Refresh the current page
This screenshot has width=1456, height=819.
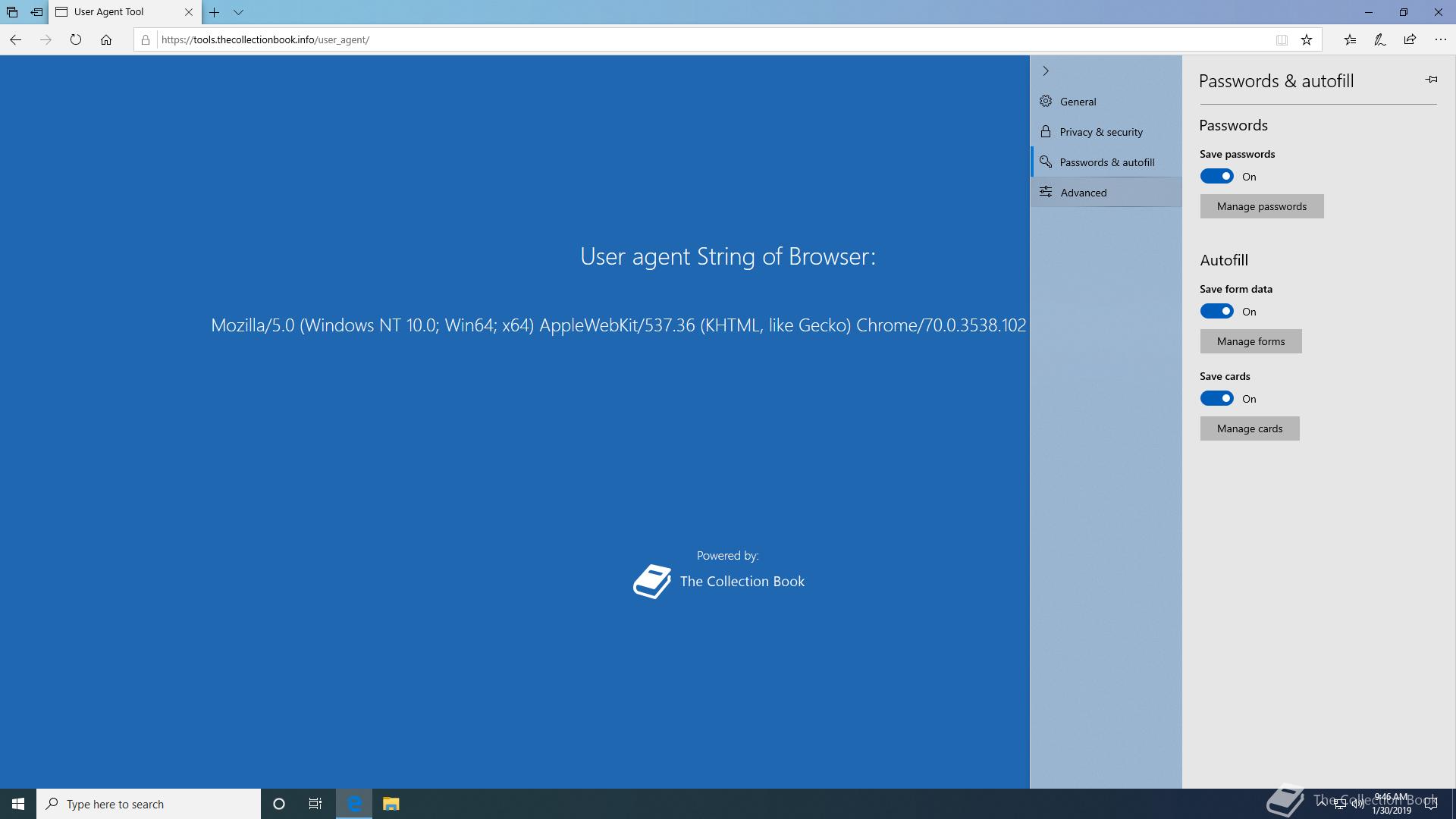coord(76,40)
